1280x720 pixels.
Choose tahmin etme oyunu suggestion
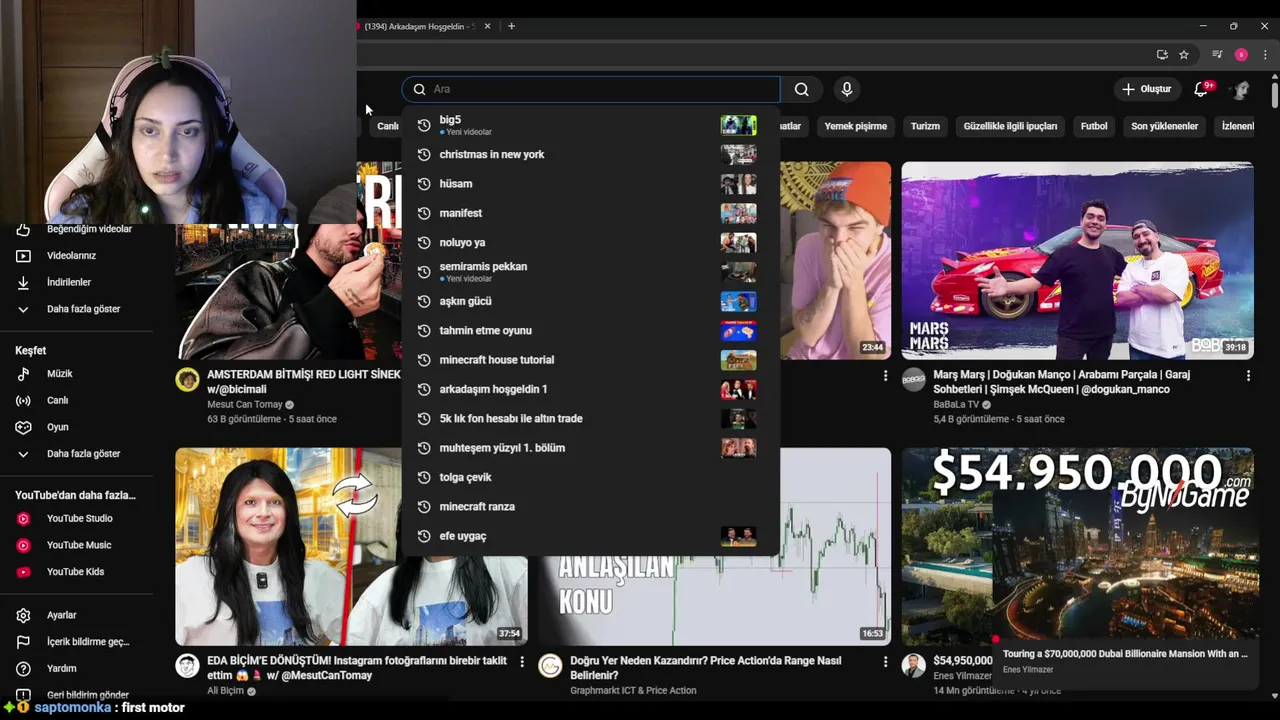(x=590, y=330)
